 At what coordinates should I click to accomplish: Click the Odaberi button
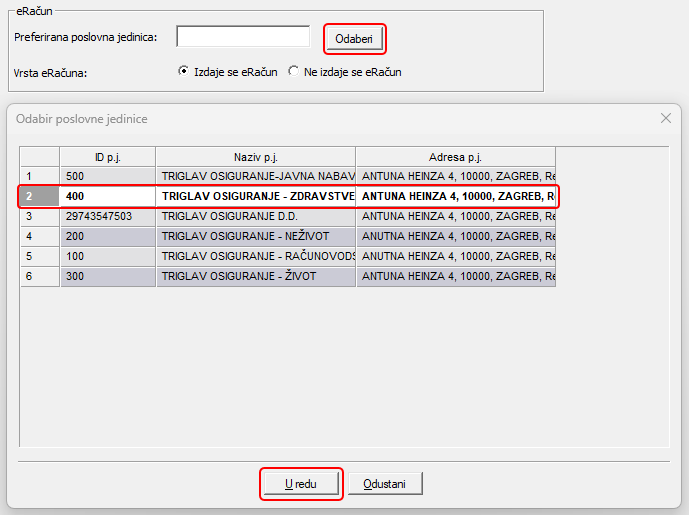coord(354,39)
